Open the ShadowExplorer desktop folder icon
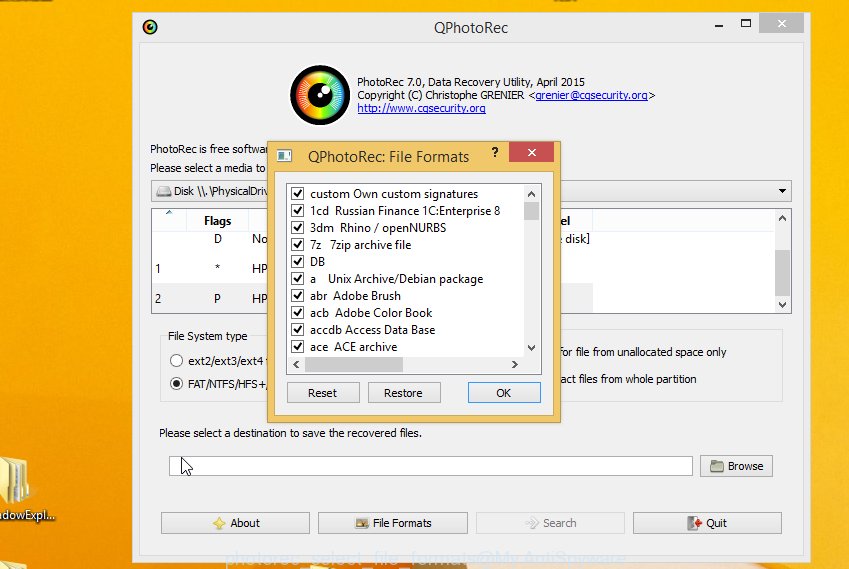This screenshot has height=569, width=849. coord(15,481)
